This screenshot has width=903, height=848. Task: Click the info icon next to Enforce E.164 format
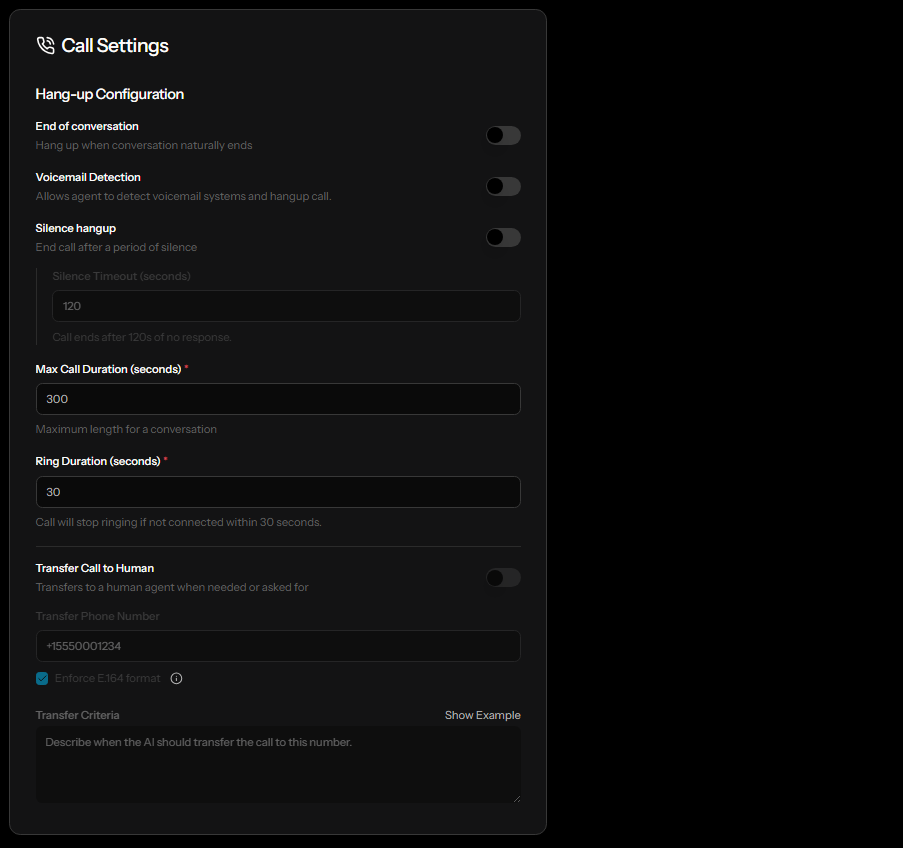point(177,678)
